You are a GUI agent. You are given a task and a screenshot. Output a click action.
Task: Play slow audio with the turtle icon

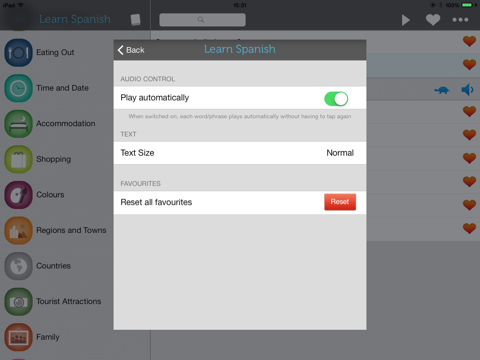click(x=442, y=90)
